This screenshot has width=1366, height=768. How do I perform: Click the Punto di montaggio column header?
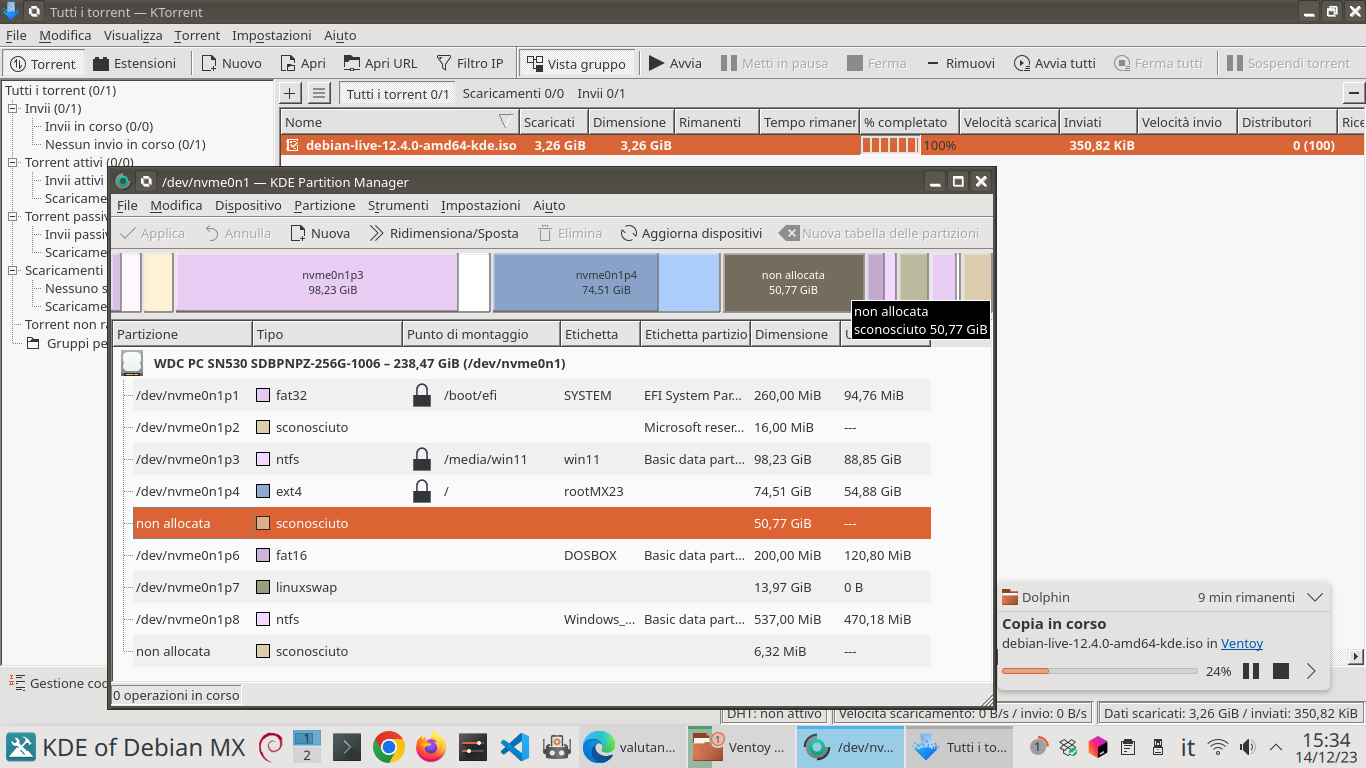click(x=481, y=334)
